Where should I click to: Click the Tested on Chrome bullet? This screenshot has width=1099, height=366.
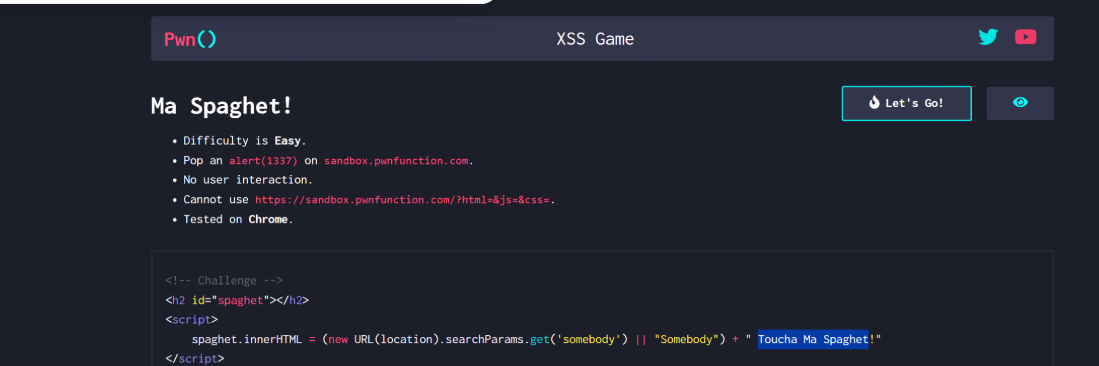click(238, 219)
